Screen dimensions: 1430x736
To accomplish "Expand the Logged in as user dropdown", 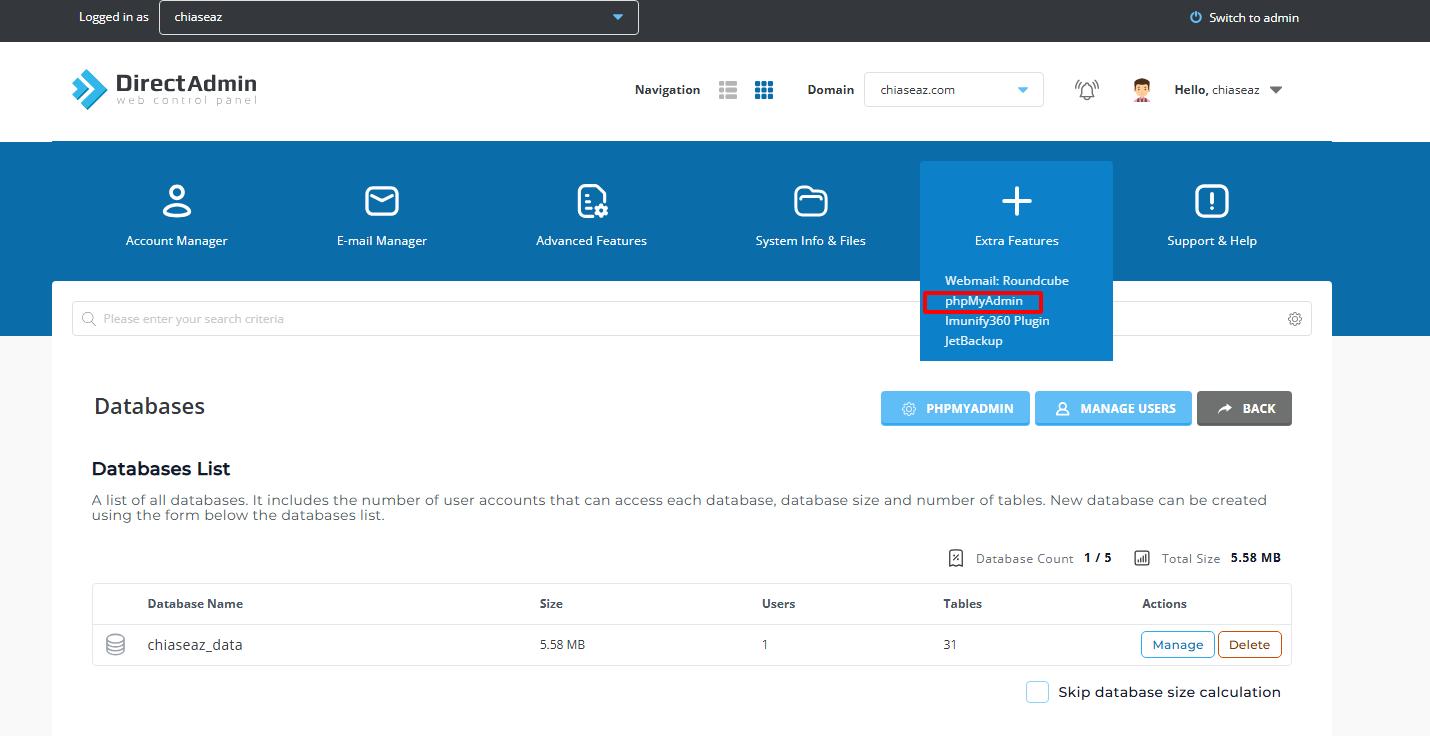I will (398, 17).
